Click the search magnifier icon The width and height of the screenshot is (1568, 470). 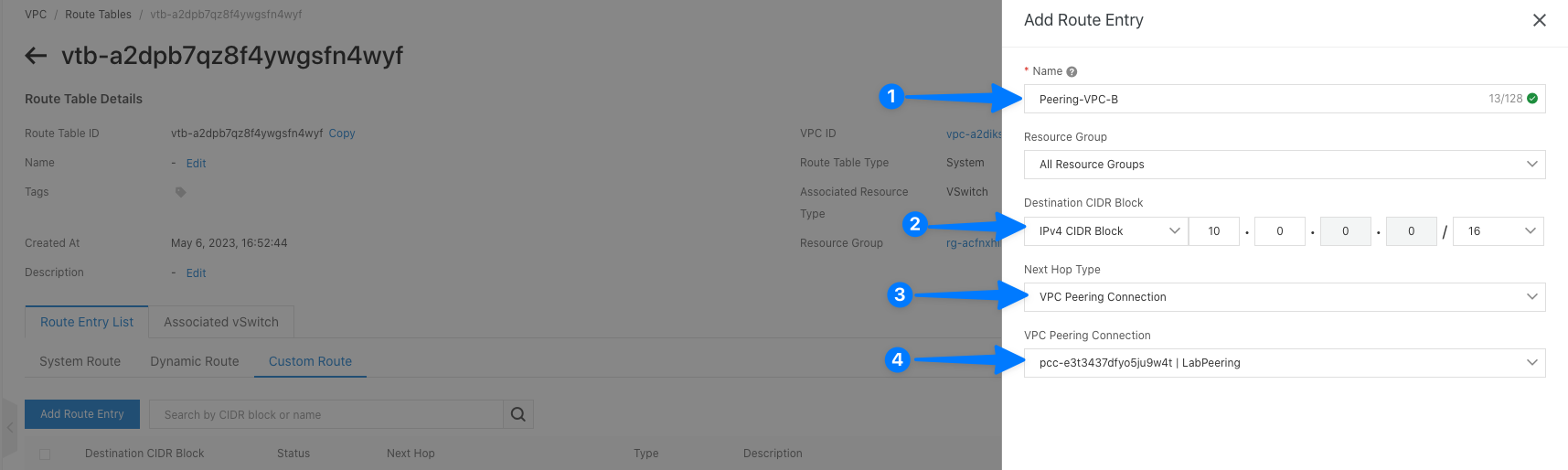[x=517, y=414]
